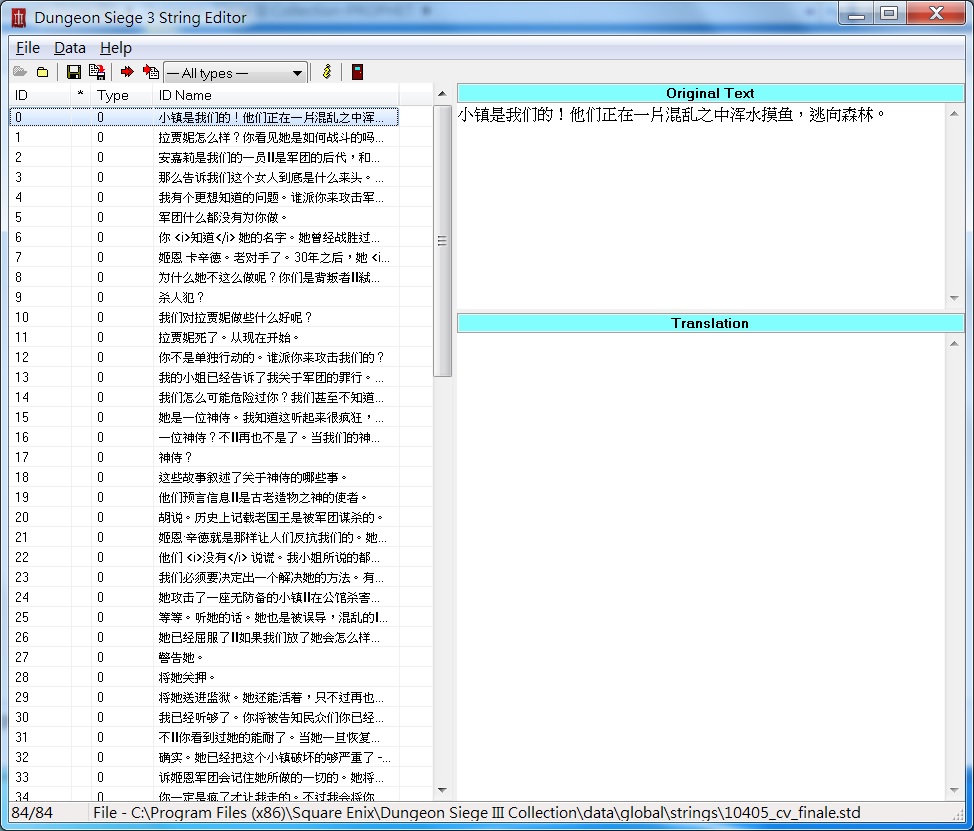This screenshot has width=974, height=831.
Task: Select row 9 '杀人犯？'
Action: point(204,297)
